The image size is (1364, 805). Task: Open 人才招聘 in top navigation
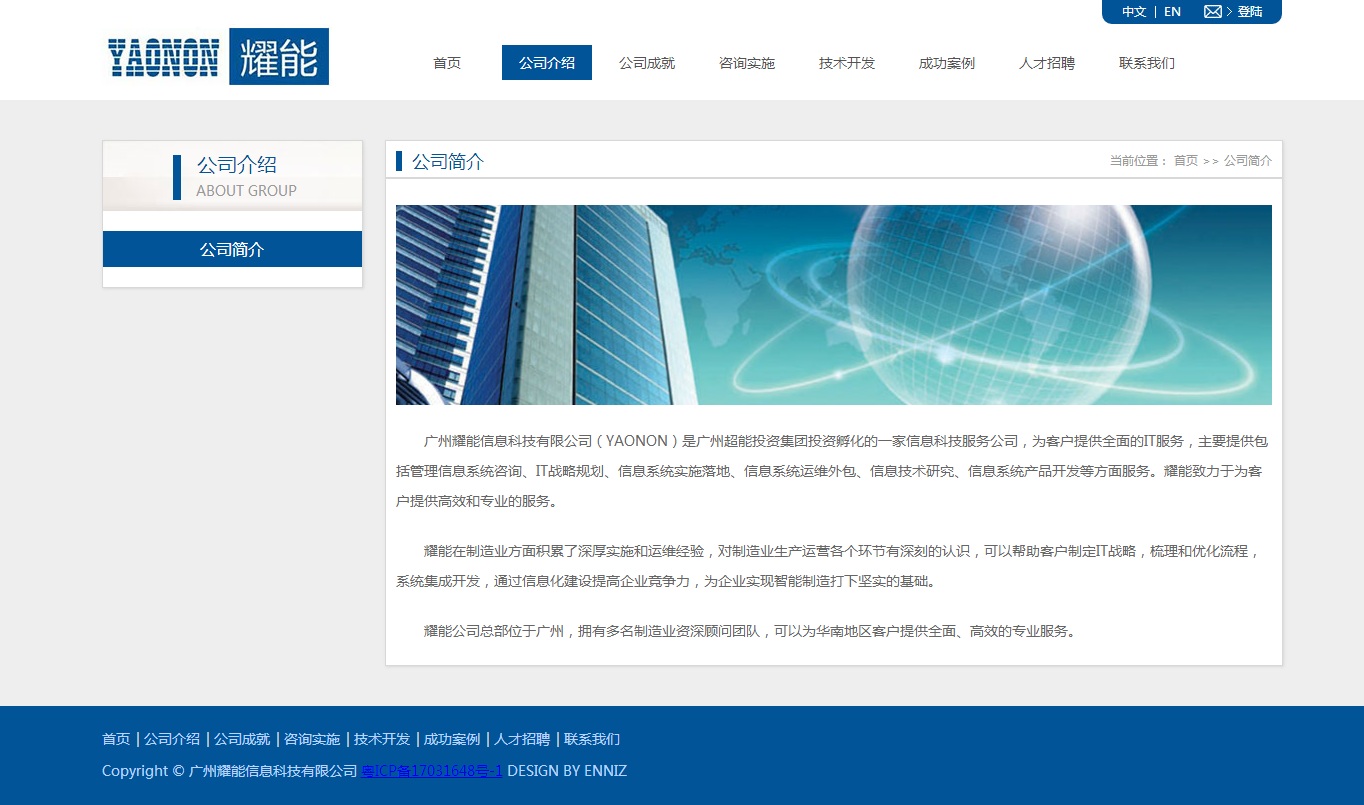(x=1047, y=63)
